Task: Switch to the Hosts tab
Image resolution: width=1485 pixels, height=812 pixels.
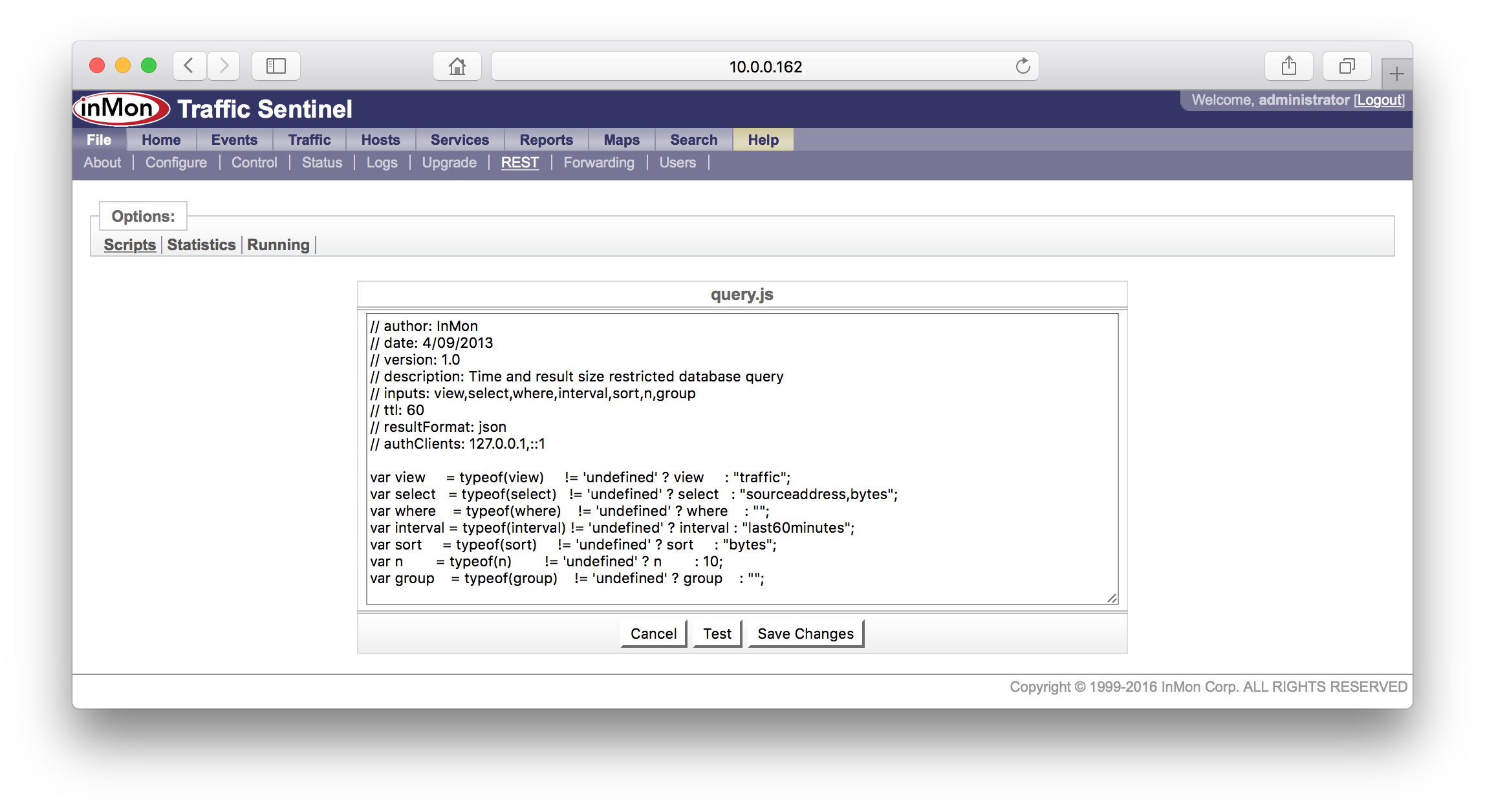Action: (380, 140)
